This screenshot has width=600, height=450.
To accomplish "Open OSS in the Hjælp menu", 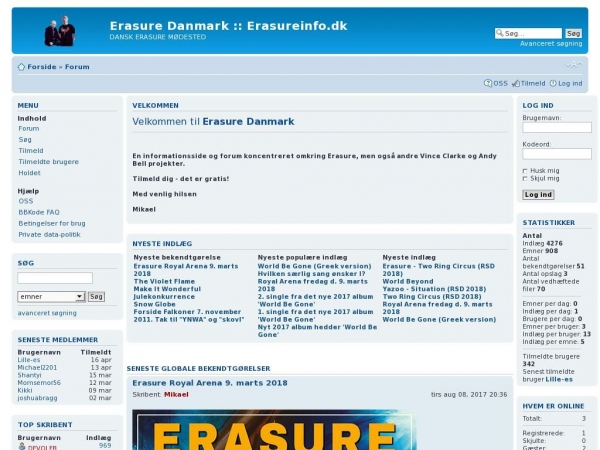I will tap(26, 201).
